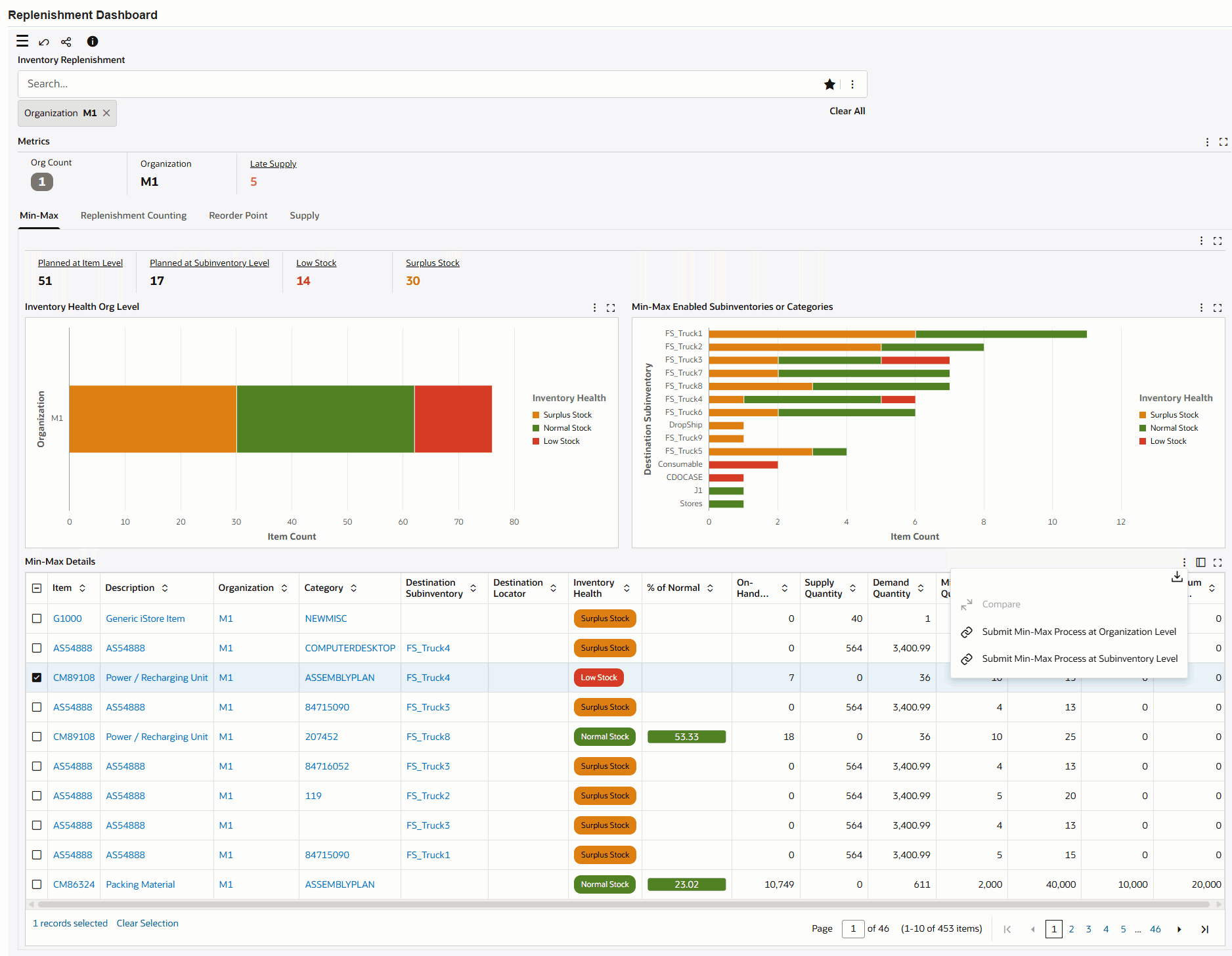This screenshot has width=1232, height=956.
Task: Remove the Organization M1 filter chip
Action: coord(106,113)
